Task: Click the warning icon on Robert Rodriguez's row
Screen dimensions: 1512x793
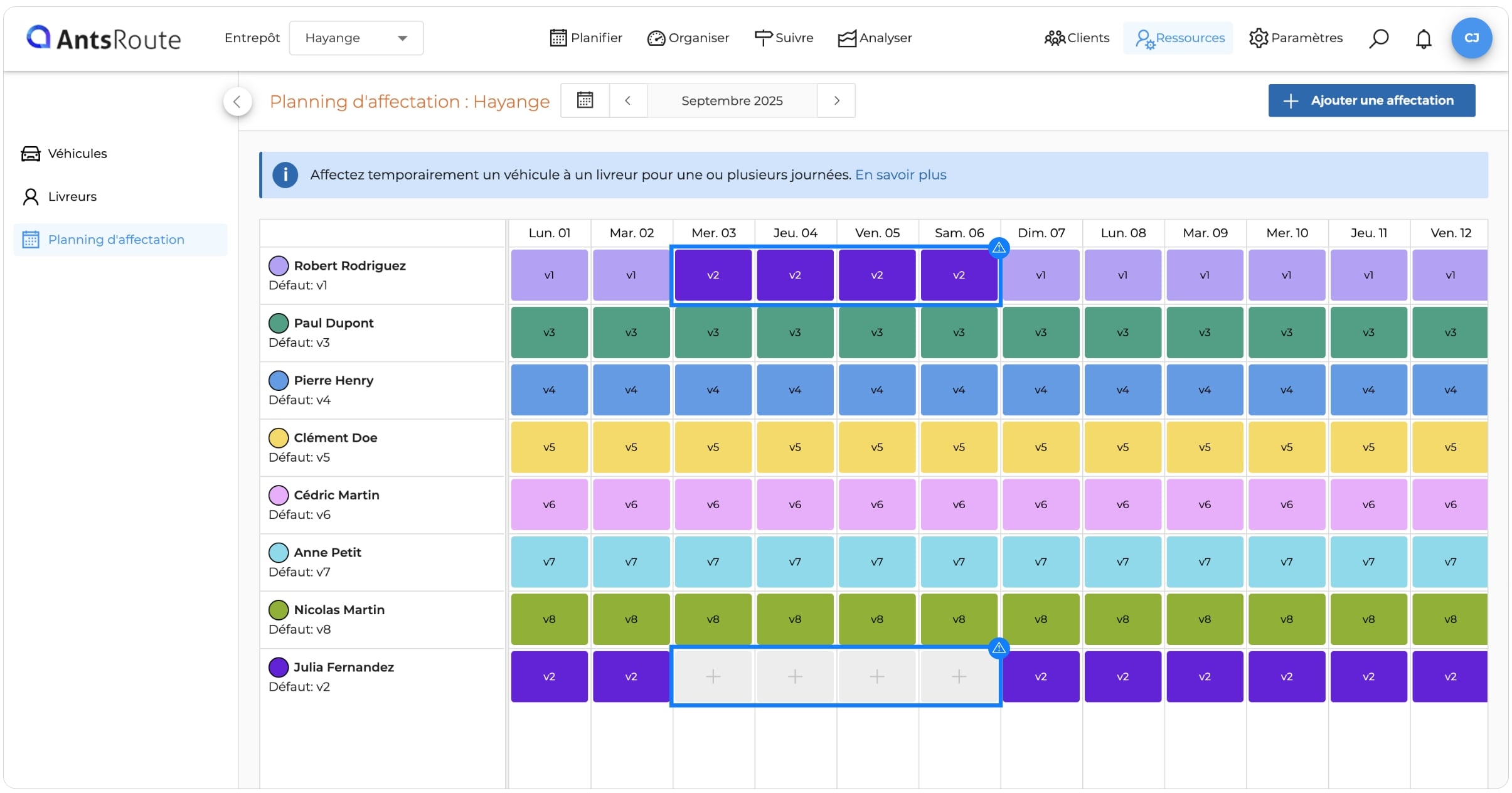Action: pos(999,248)
